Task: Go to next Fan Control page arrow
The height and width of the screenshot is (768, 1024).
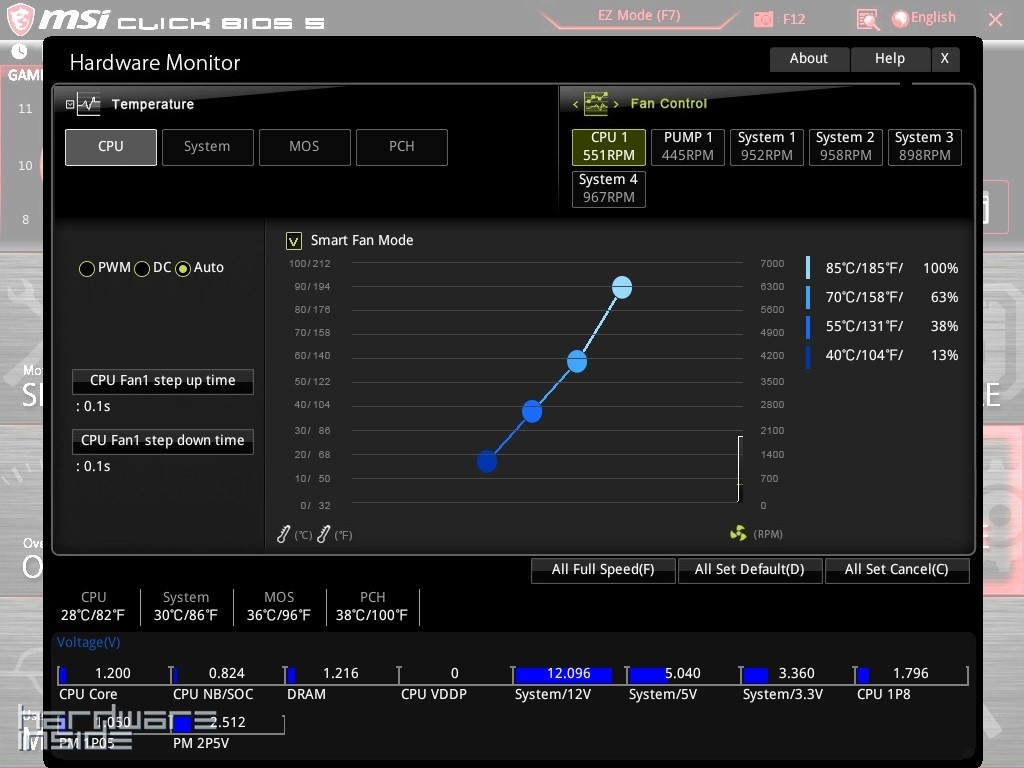Action: 615,104
